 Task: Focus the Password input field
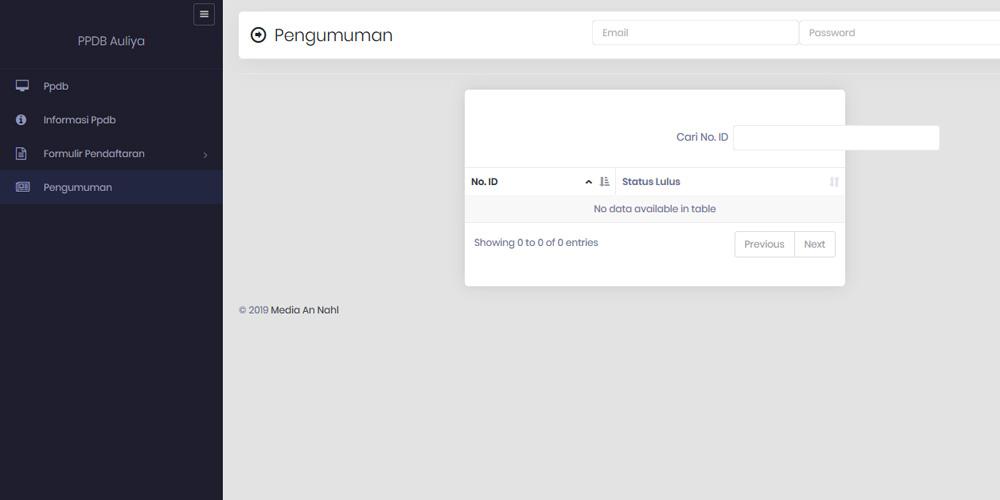point(899,33)
